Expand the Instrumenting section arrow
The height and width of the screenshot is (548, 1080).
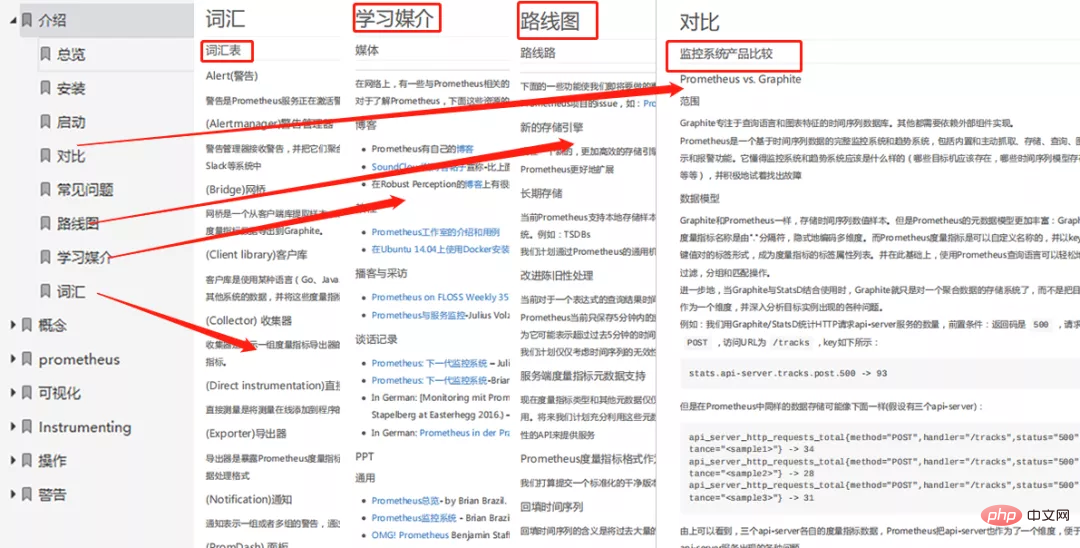[12, 427]
